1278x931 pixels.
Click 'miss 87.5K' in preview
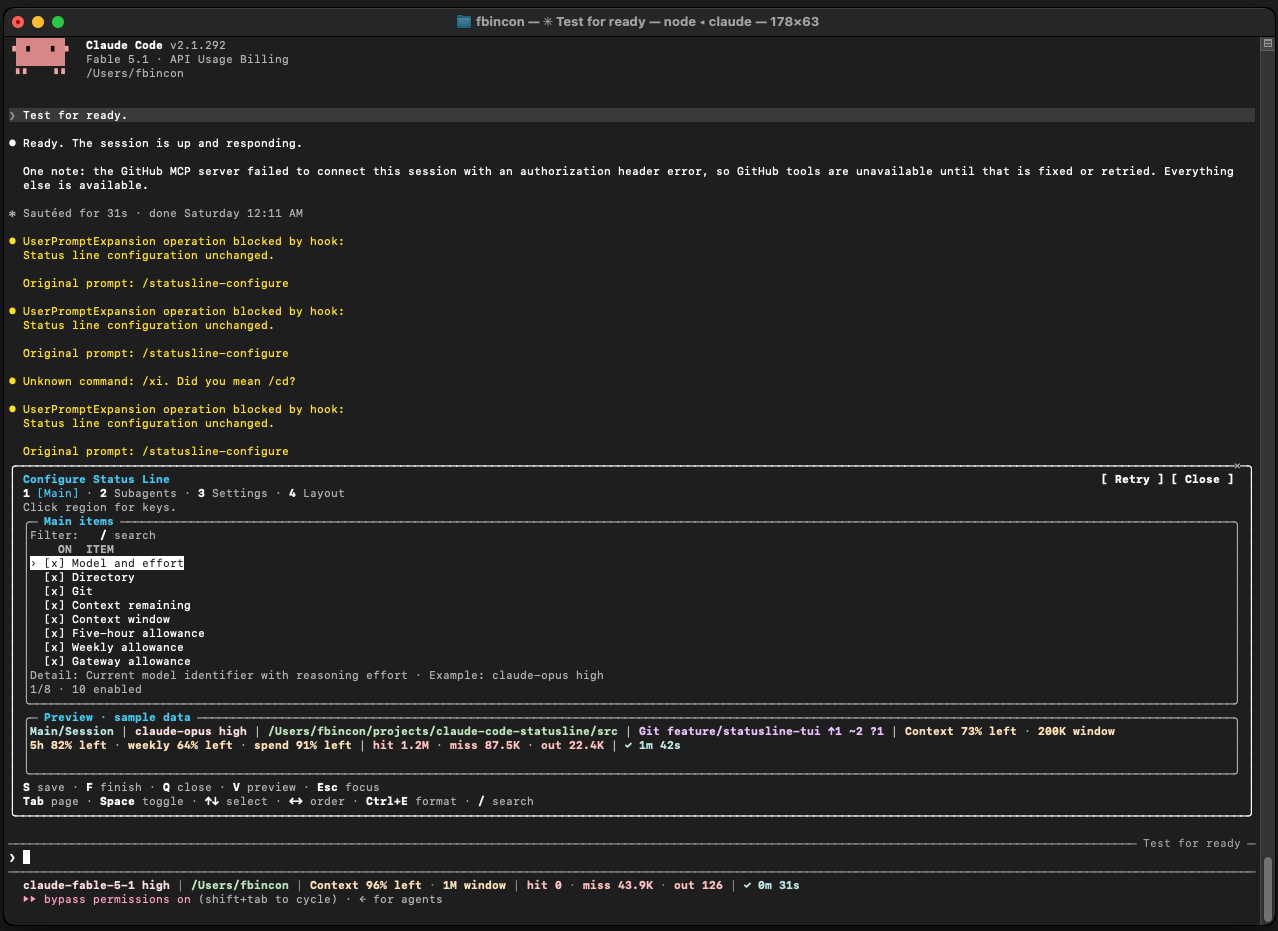pyautogui.click(x=485, y=745)
